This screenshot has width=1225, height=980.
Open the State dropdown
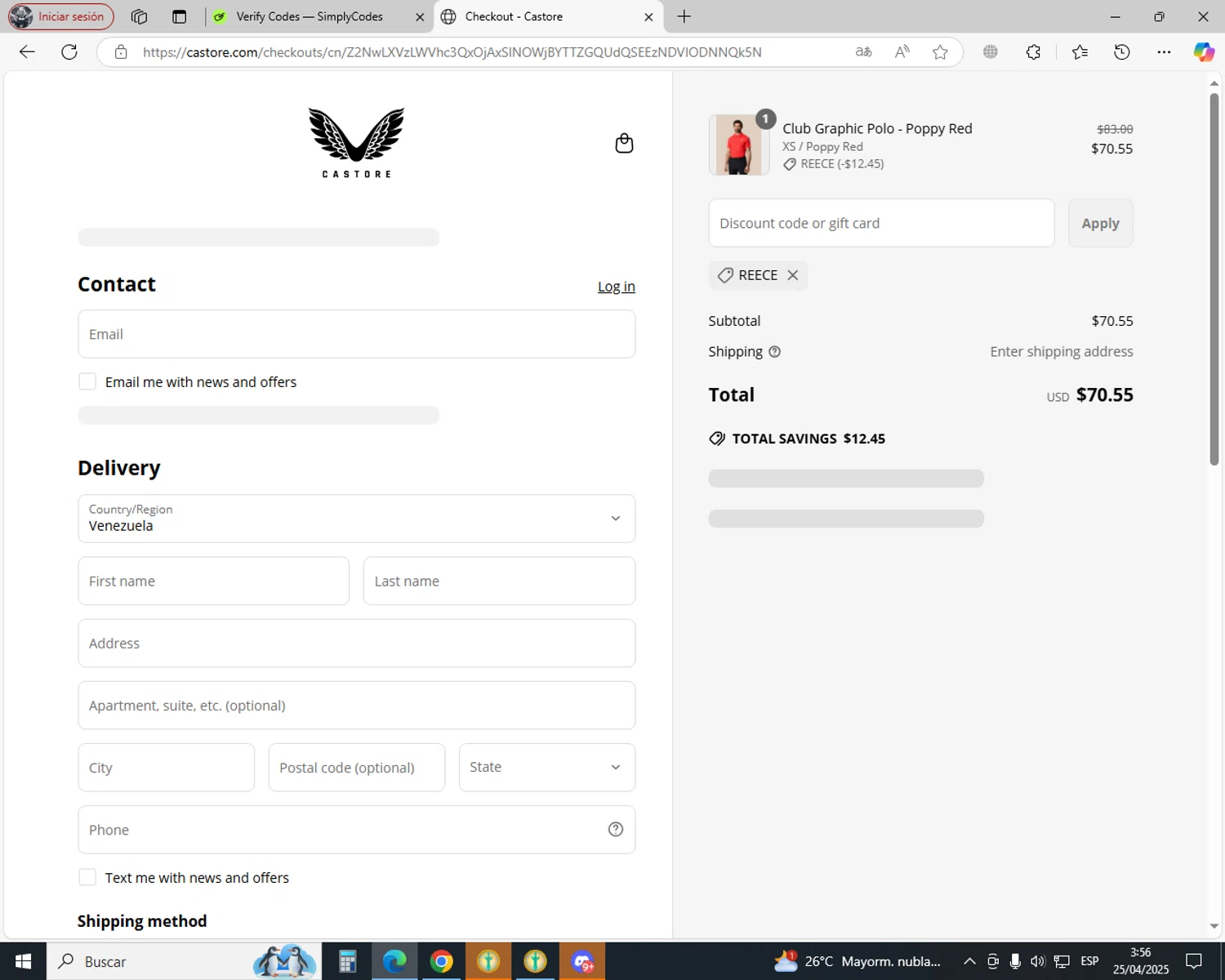tap(547, 768)
